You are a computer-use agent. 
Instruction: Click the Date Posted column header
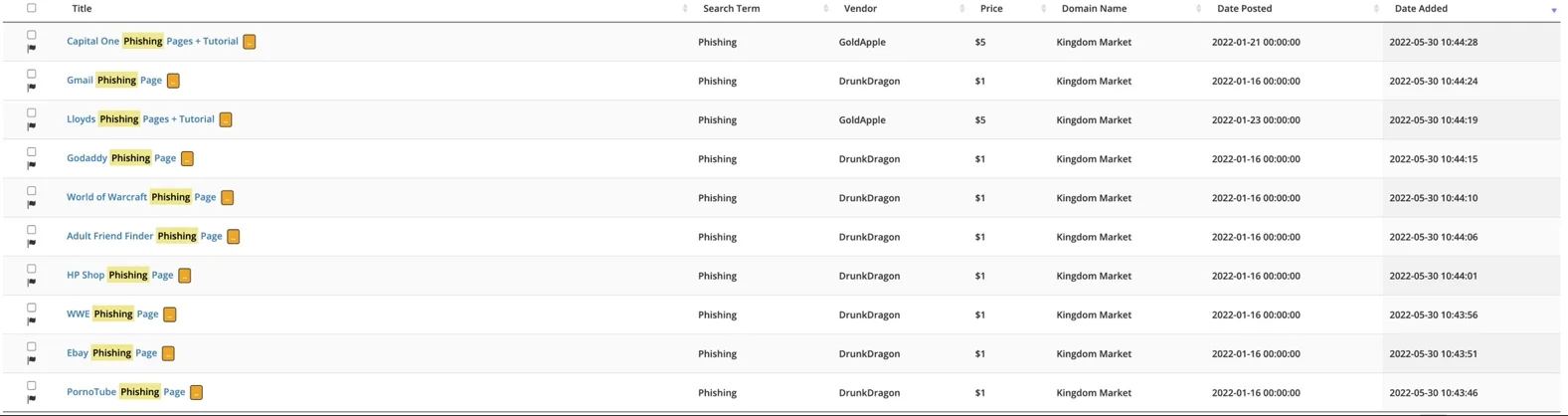(x=1244, y=8)
